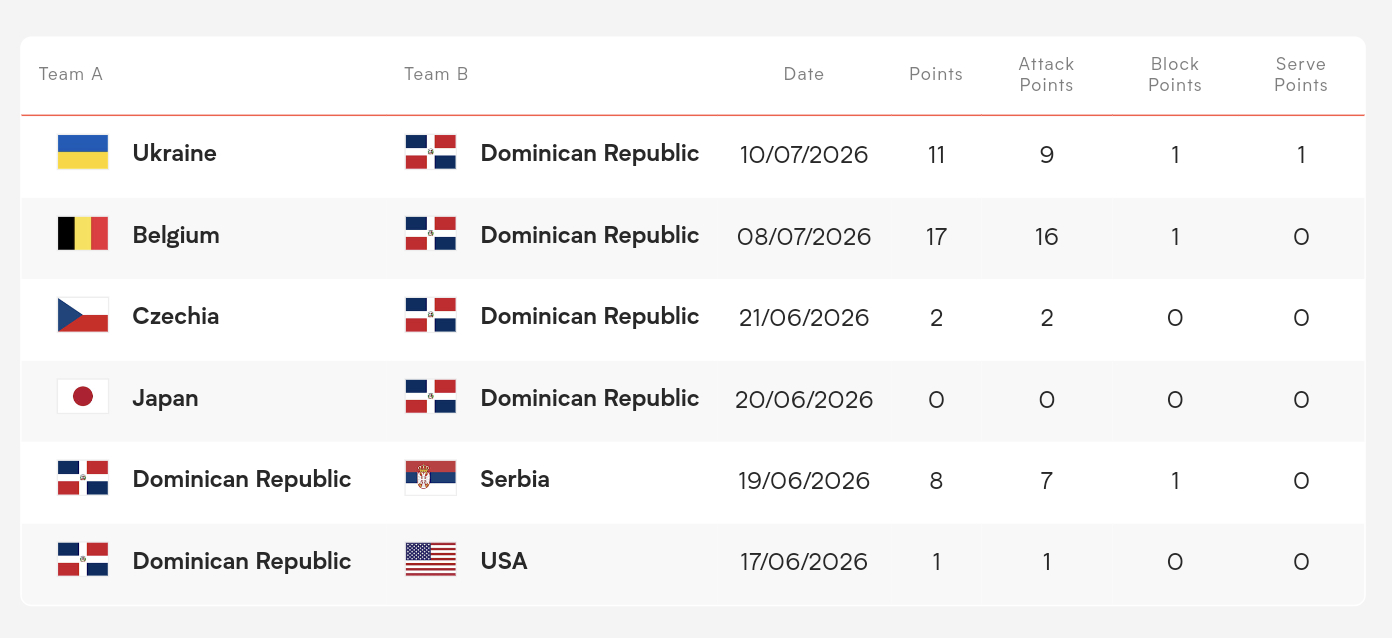This screenshot has height=638, width=1392.
Task: Click the Czechia flag icon
Action: click(83, 315)
